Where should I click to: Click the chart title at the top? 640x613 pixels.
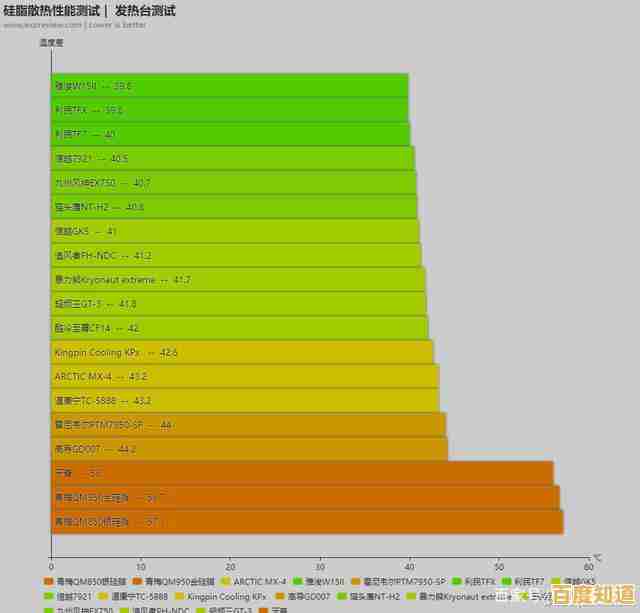click(x=90, y=10)
